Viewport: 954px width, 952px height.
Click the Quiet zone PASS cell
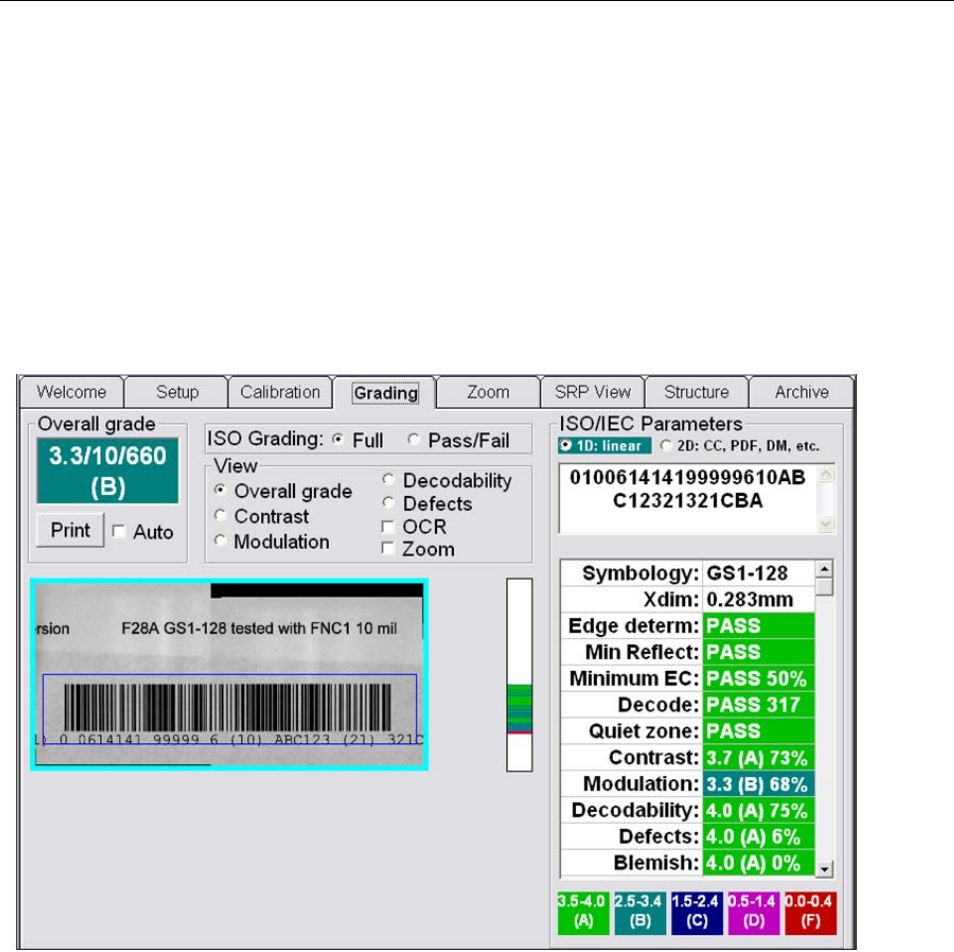[759, 731]
